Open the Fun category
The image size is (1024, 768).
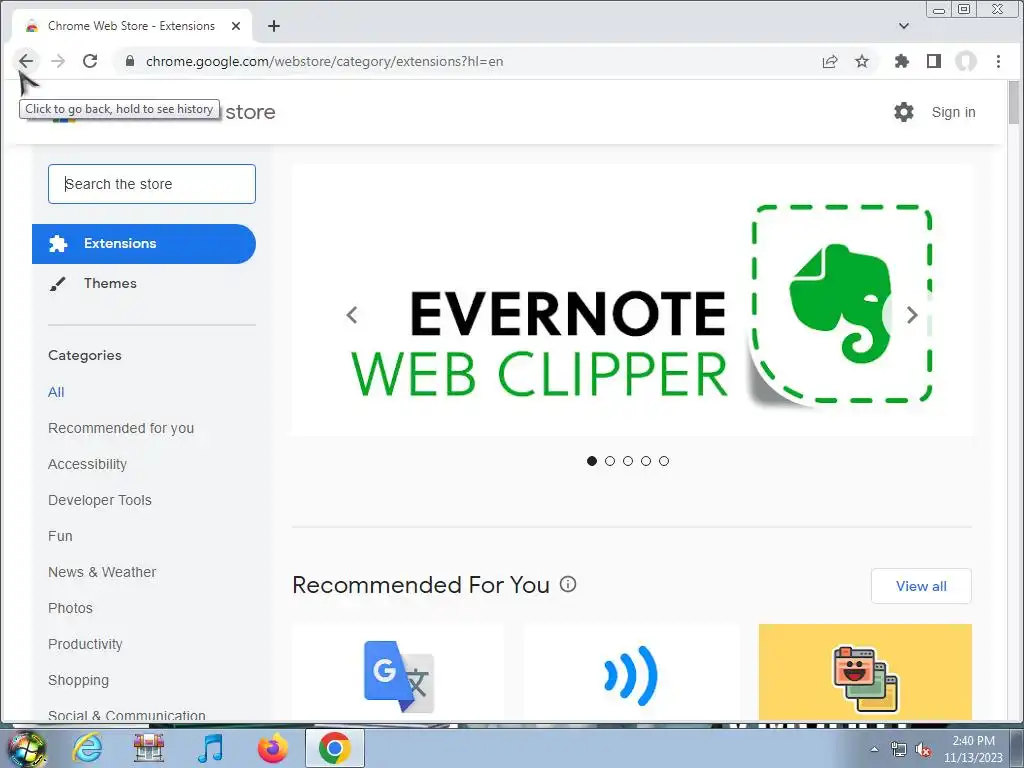[60, 536]
